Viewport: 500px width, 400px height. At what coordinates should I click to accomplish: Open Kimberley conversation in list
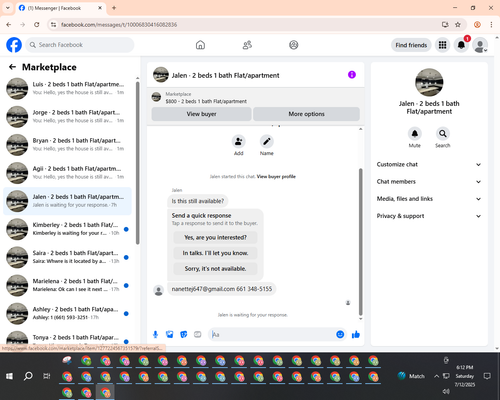pos(67,229)
